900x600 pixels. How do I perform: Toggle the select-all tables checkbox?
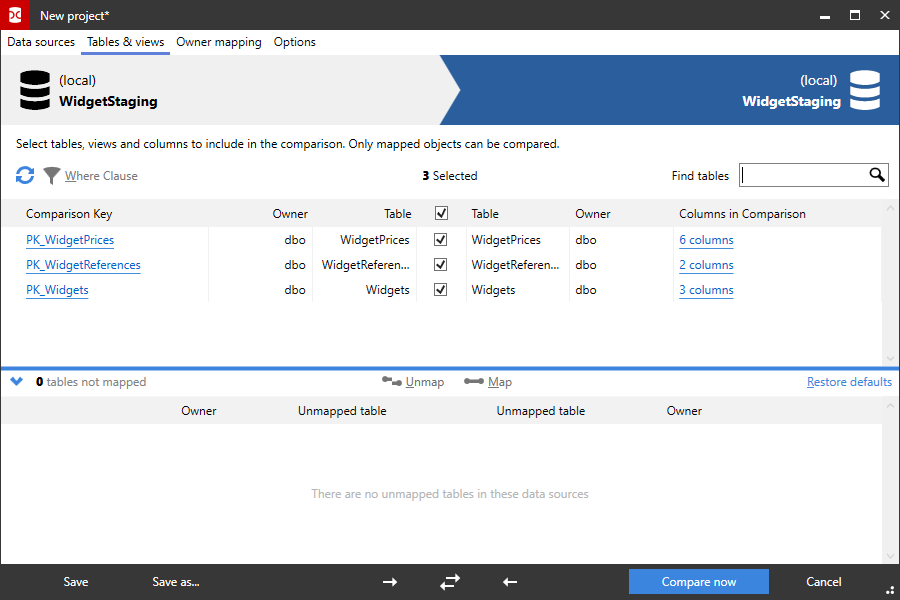pyautogui.click(x=441, y=213)
